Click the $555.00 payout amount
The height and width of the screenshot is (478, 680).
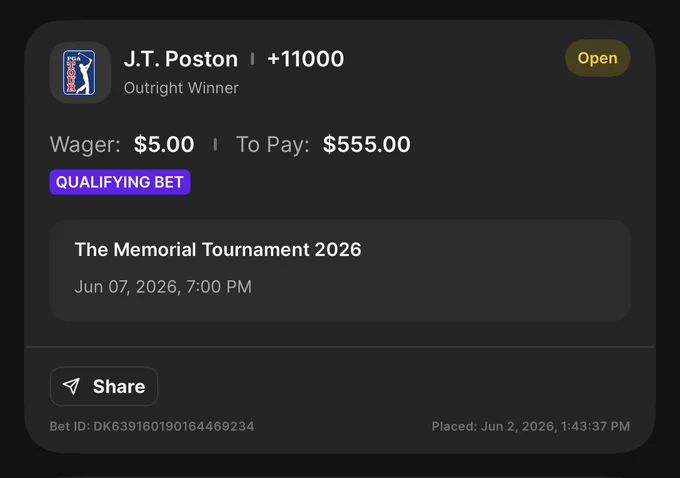click(x=366, y=144)
